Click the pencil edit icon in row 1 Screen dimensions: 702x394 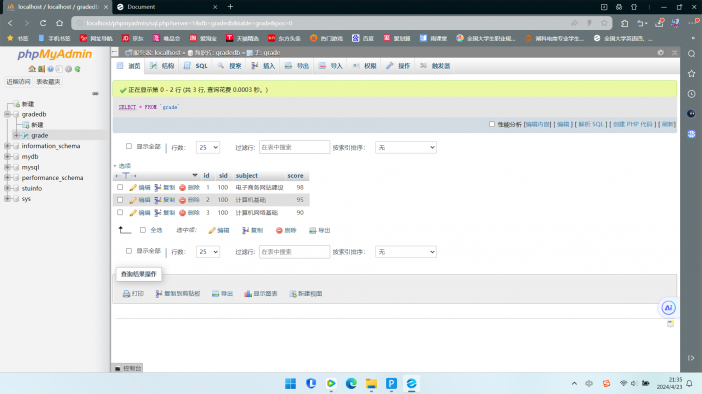point(133,188)
